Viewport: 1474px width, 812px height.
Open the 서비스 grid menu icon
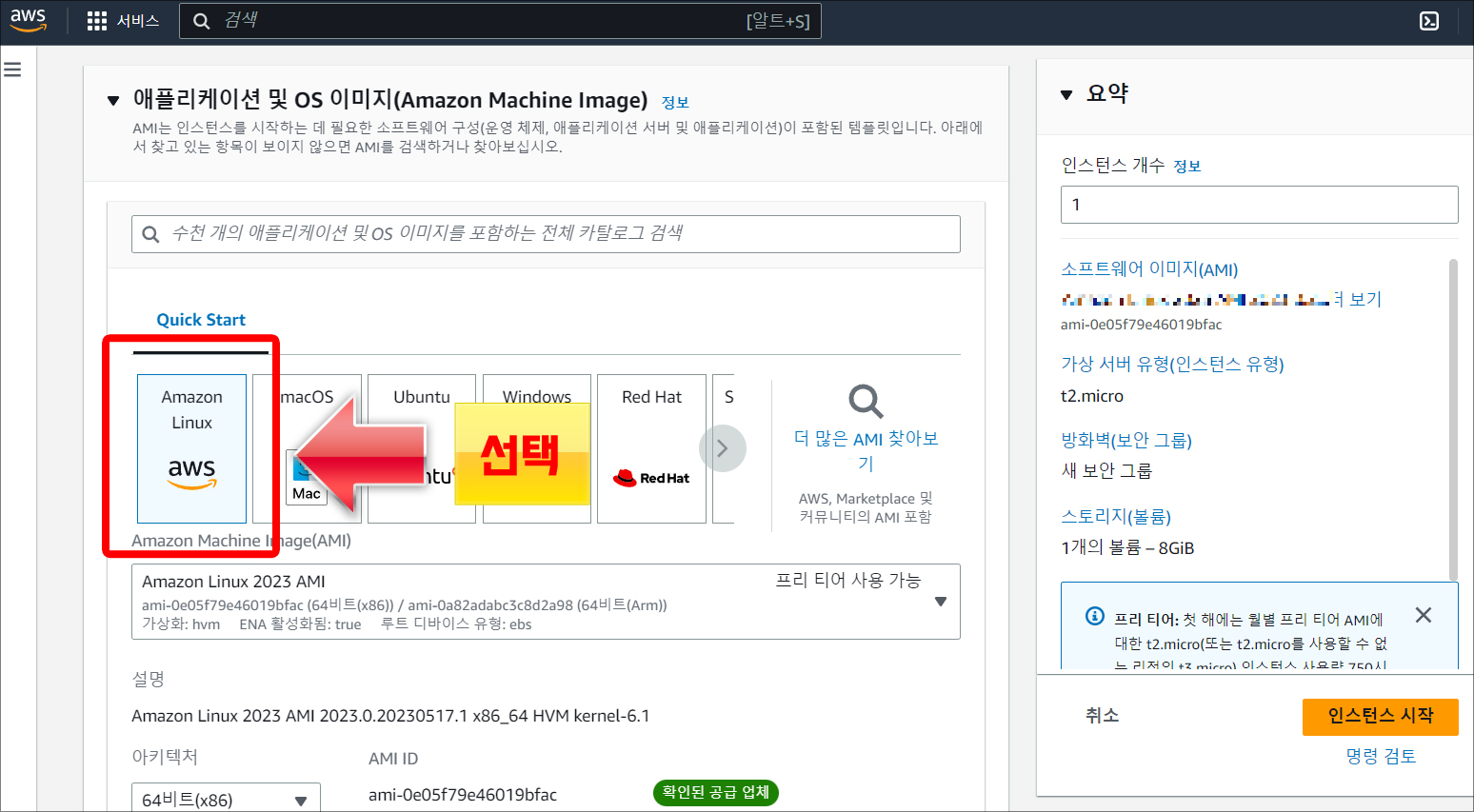(x=96, y=21)
